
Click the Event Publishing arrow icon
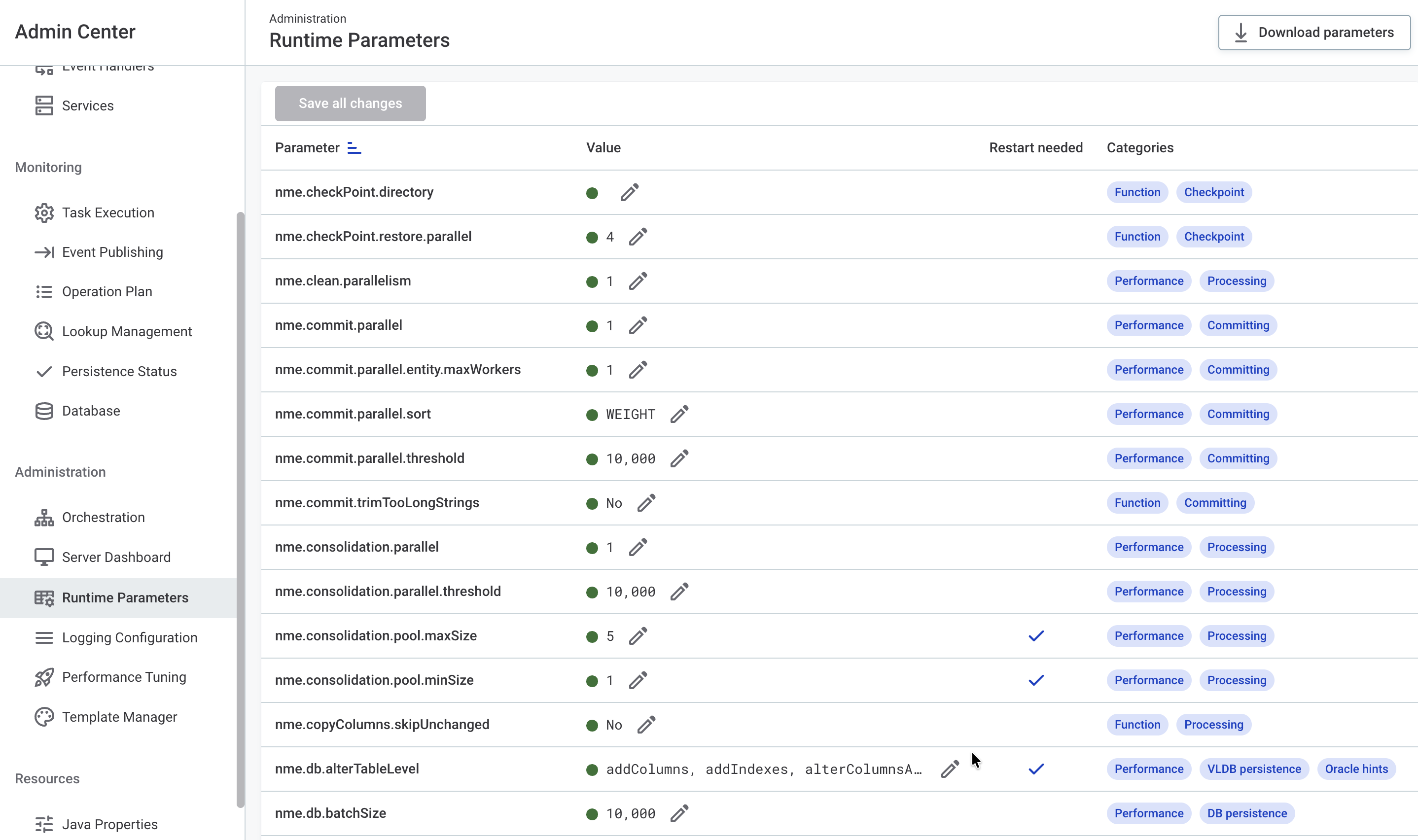44,252
